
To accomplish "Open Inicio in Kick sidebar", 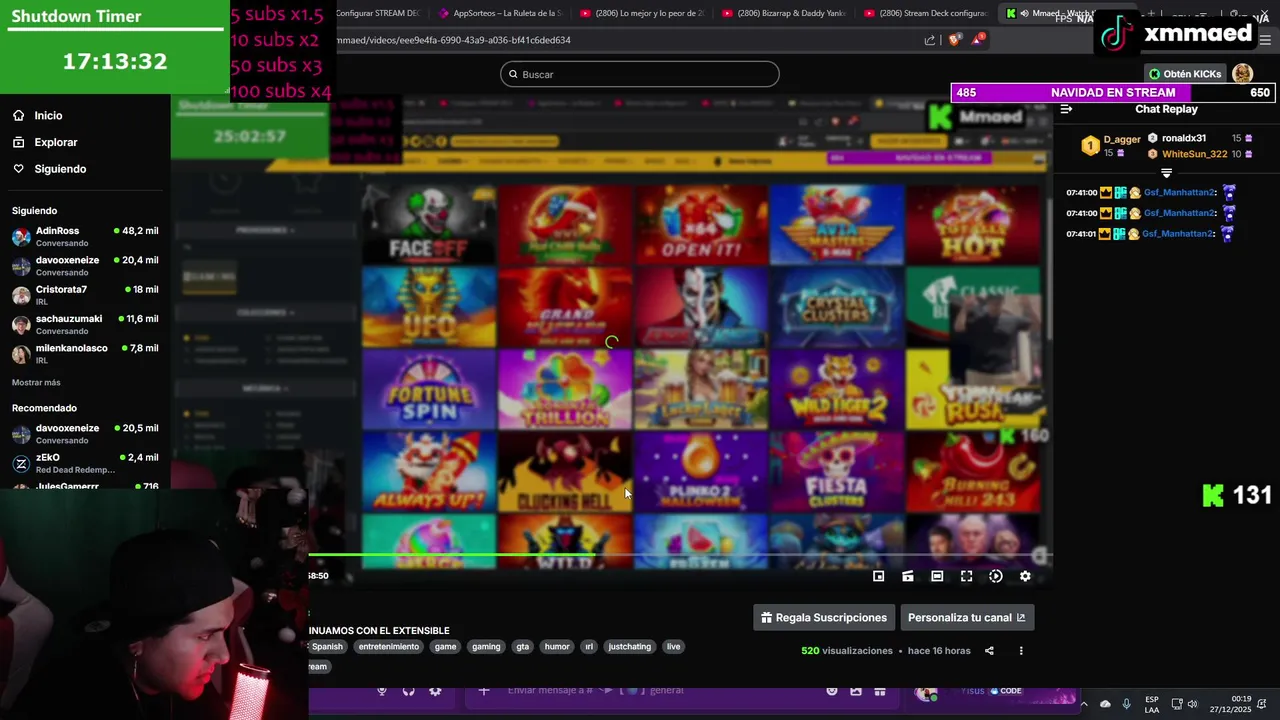I will point(48,116).
